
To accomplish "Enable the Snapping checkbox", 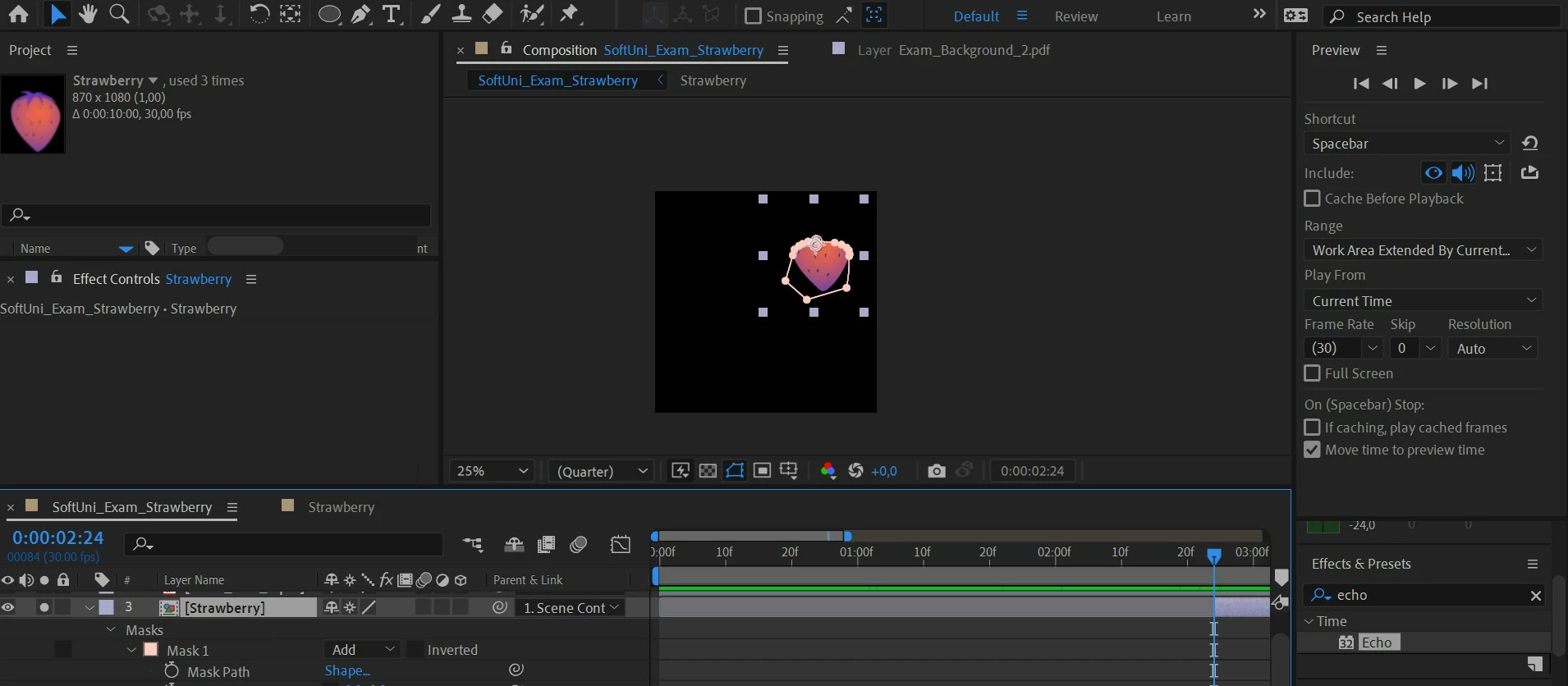I will tap(753, 16).
